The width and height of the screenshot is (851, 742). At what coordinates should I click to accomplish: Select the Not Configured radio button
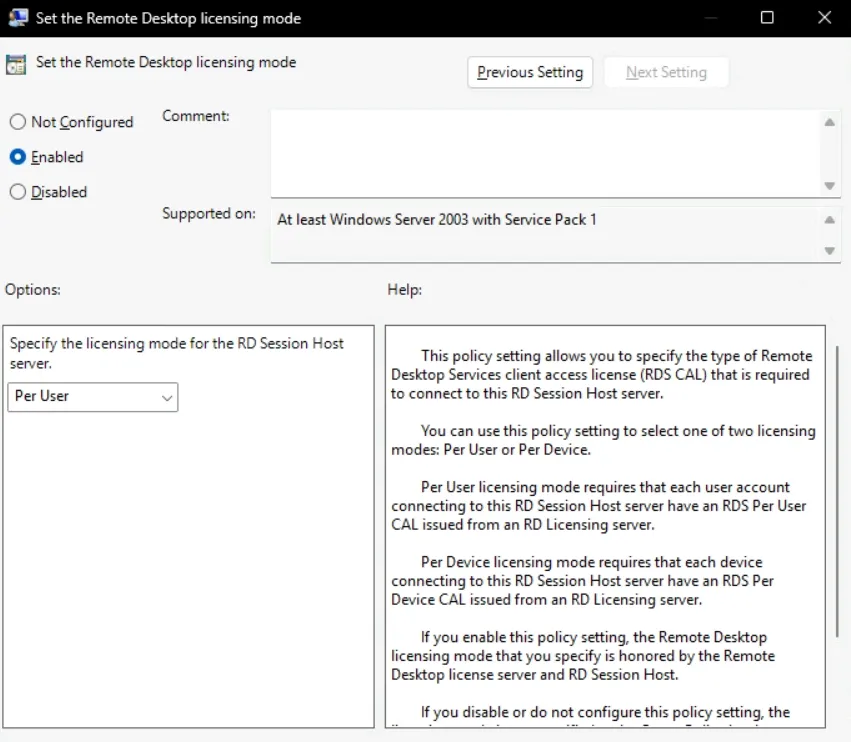click(x=18, y=122)
